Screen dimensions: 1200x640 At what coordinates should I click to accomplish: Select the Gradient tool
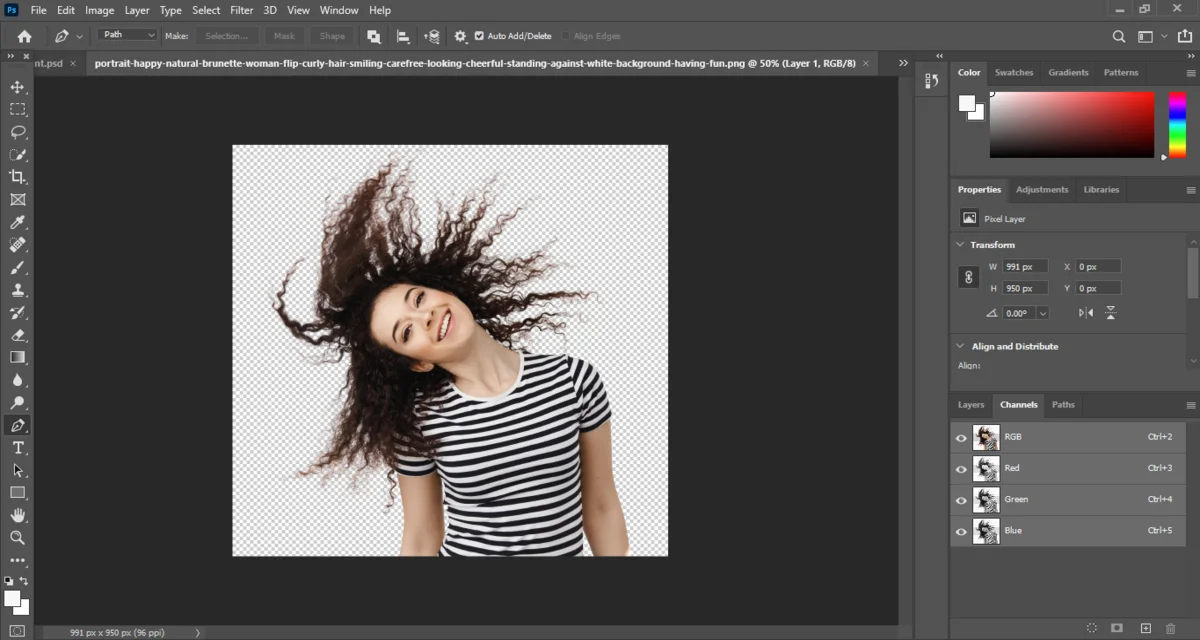tap(17, 358)
